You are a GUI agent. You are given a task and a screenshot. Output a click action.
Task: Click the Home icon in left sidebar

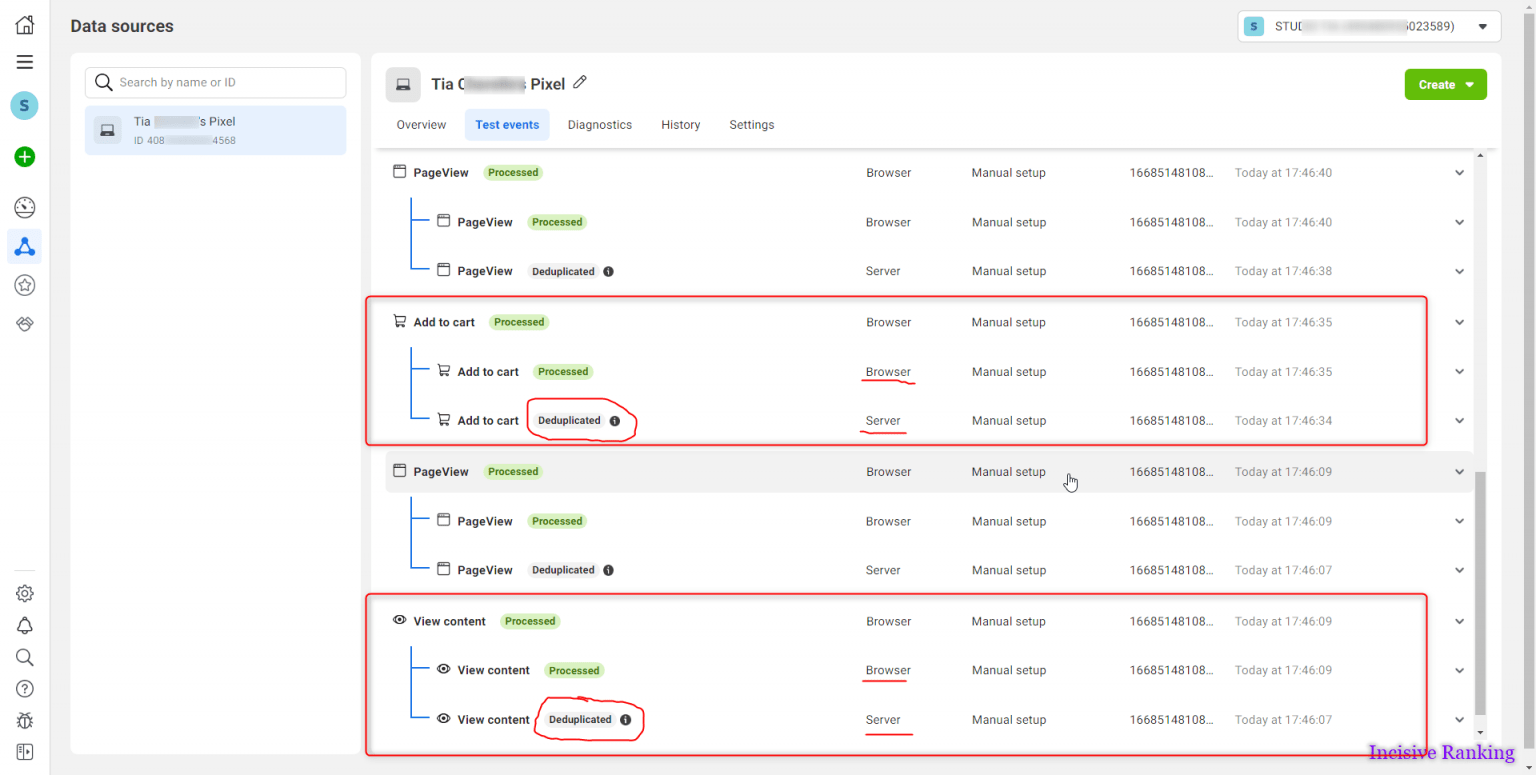coord(25,26)
